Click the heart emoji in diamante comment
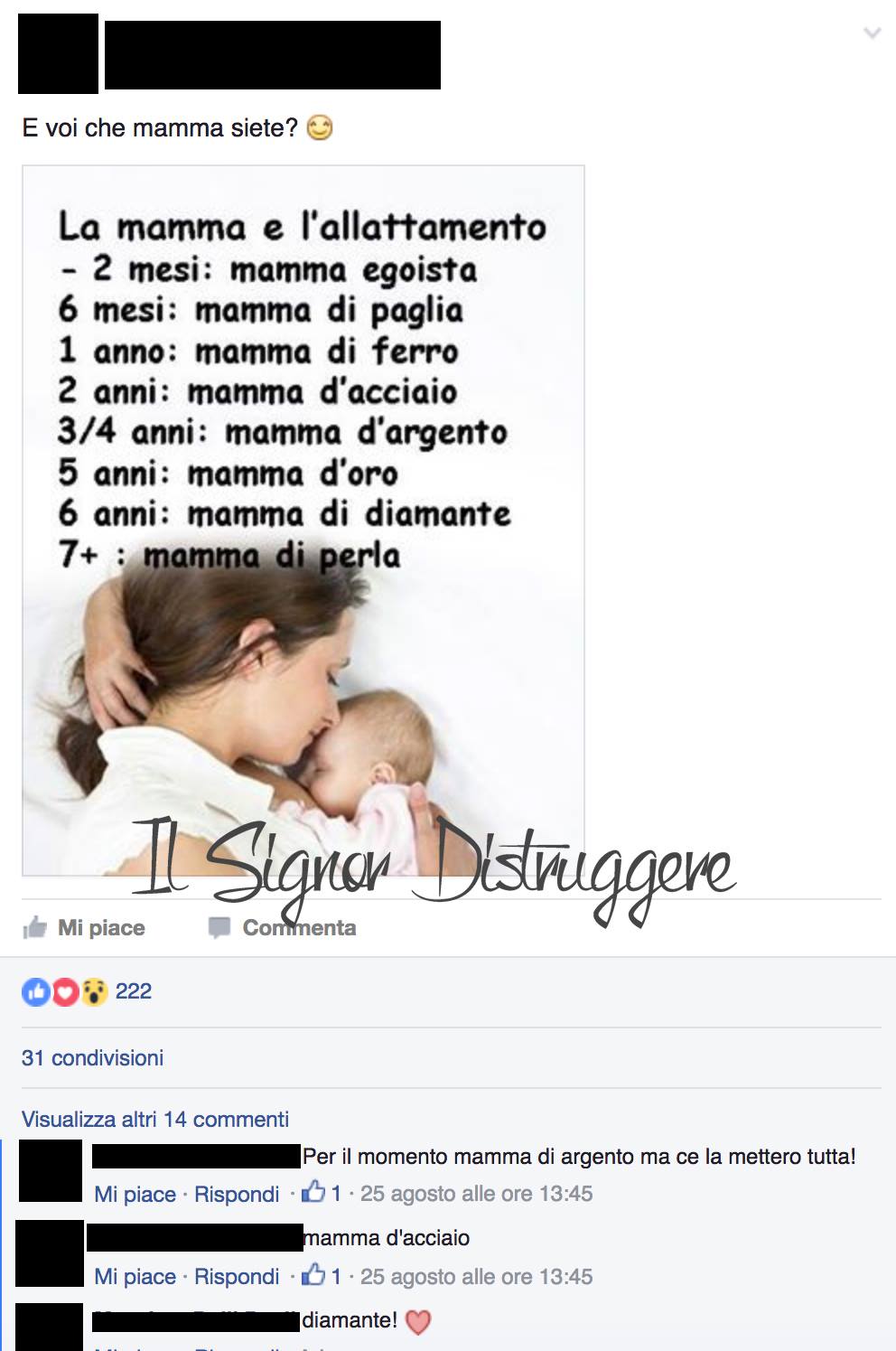896x1351 pixels. click(x=418, y=1322)
